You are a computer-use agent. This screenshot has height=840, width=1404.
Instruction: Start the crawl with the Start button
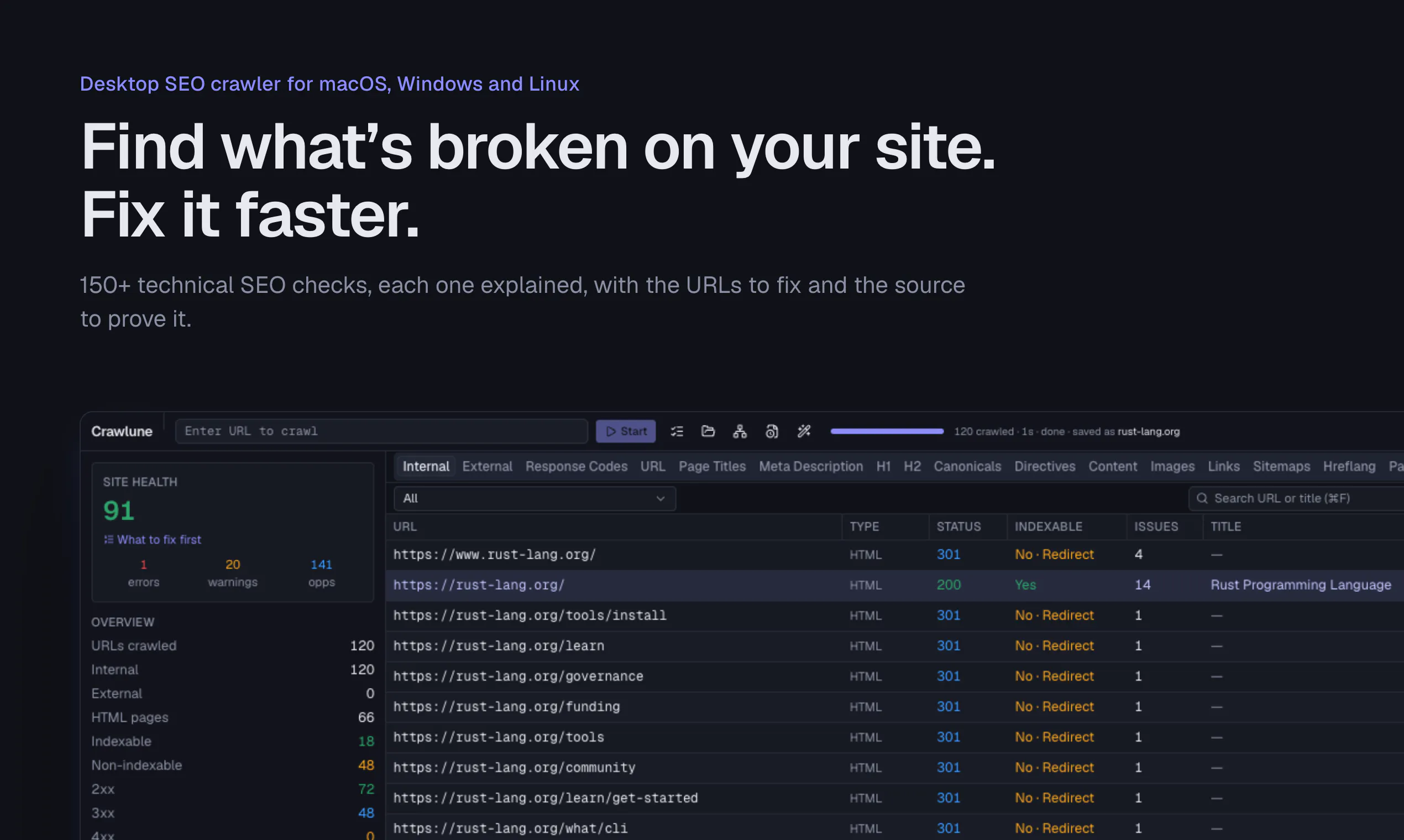[x=626, y=431]
